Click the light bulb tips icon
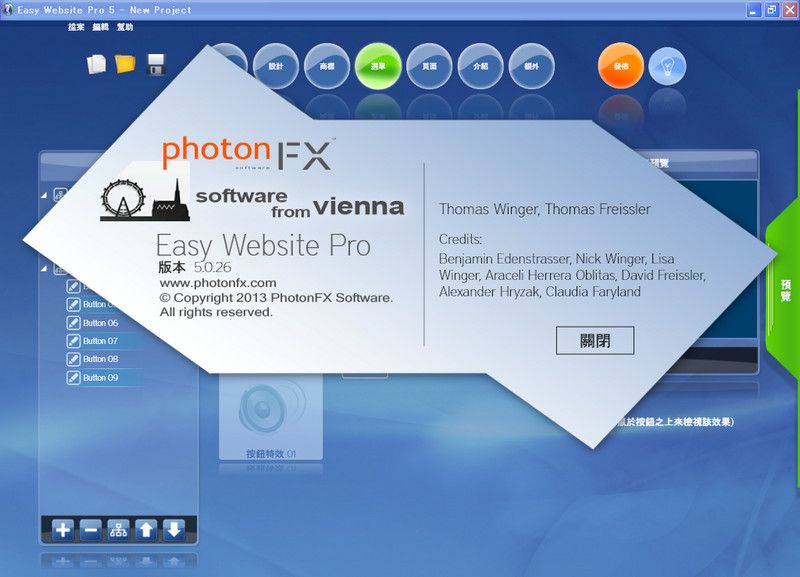Viewport: 800px width, 577px height. pos(667,66)
